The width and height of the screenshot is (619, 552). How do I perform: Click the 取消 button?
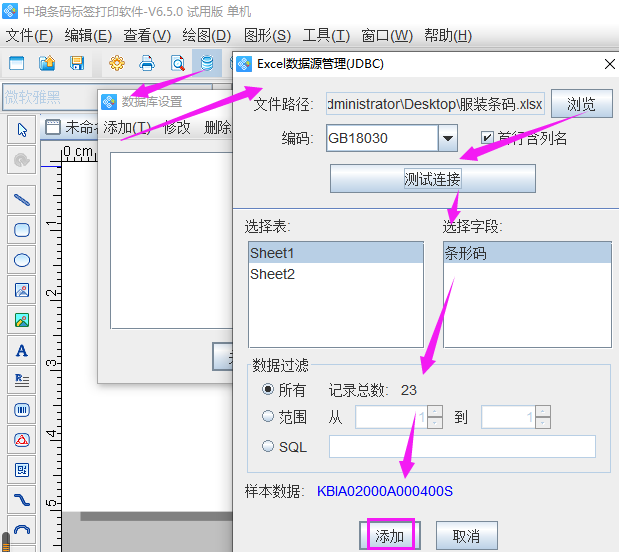click(466, 536)
